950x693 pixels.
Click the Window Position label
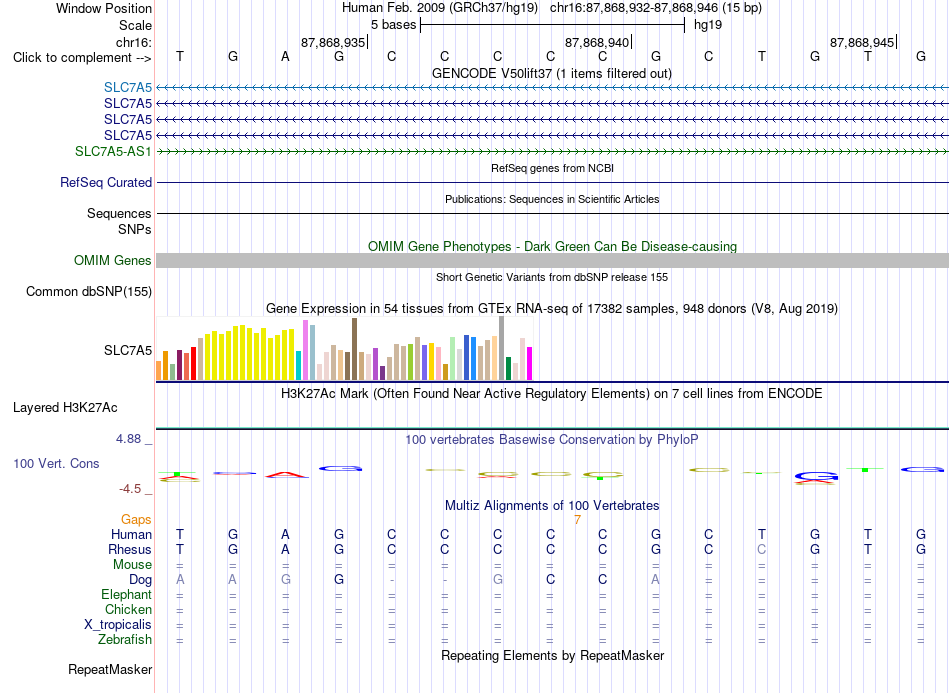pos(104,8)
